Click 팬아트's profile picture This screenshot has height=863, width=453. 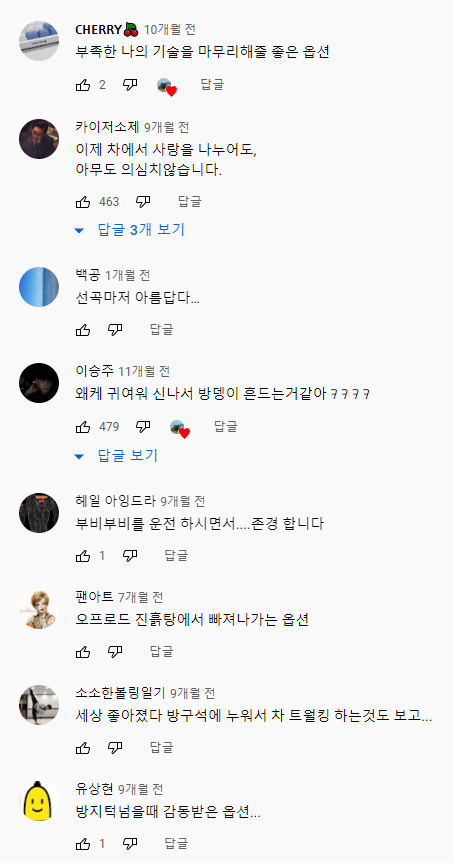pyautogui.click(x=39, y=610)
